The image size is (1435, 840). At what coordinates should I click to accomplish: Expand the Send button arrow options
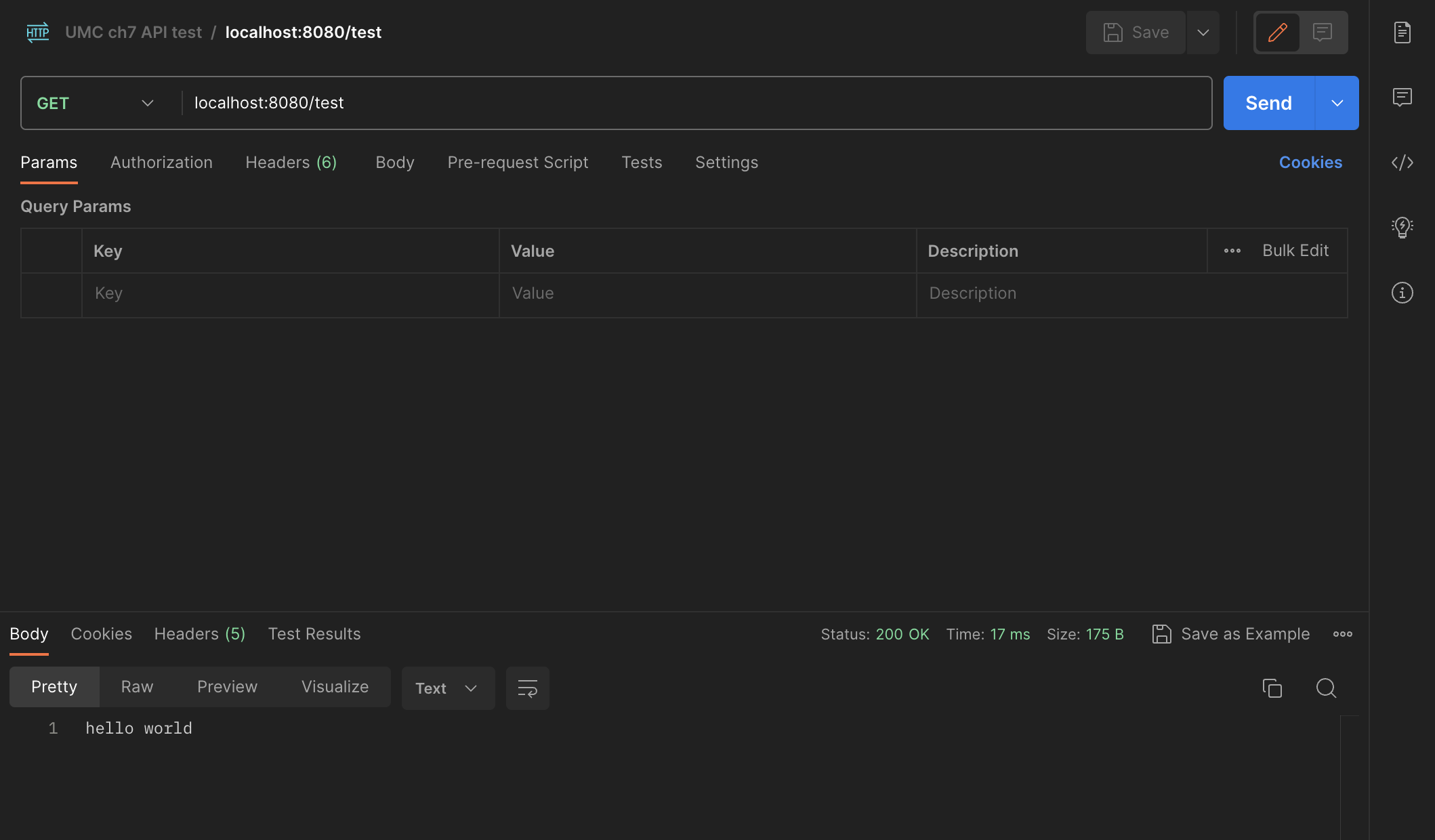[1337, 103]
